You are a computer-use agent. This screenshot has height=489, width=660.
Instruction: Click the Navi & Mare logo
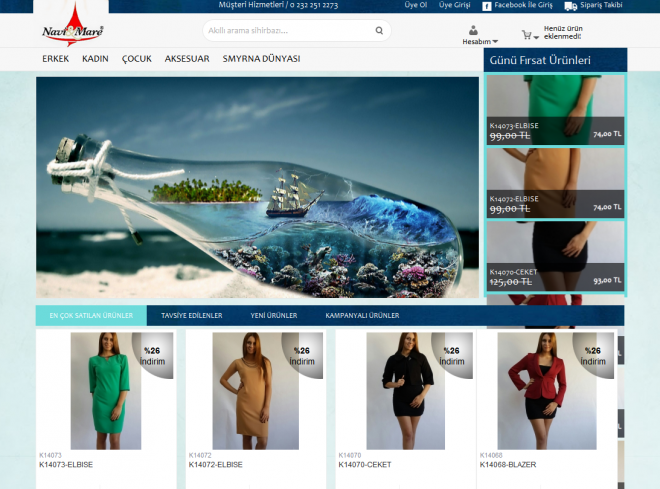[73, 26]
